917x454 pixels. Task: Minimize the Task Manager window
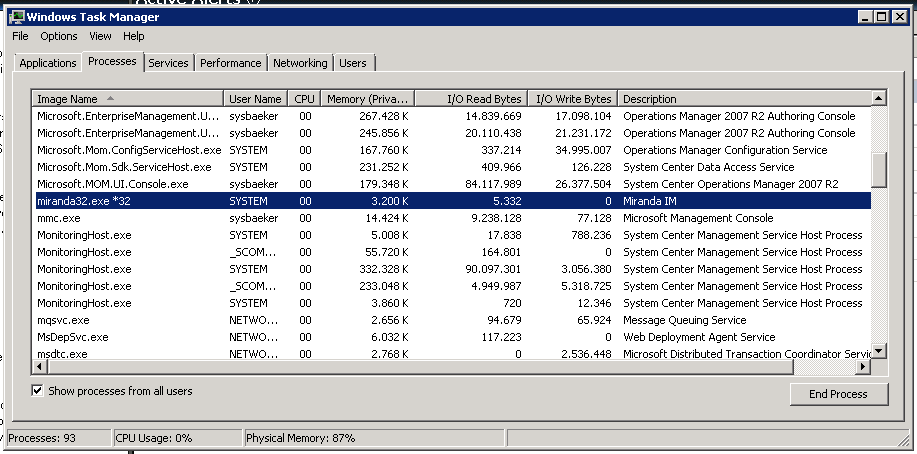point(866,17)
